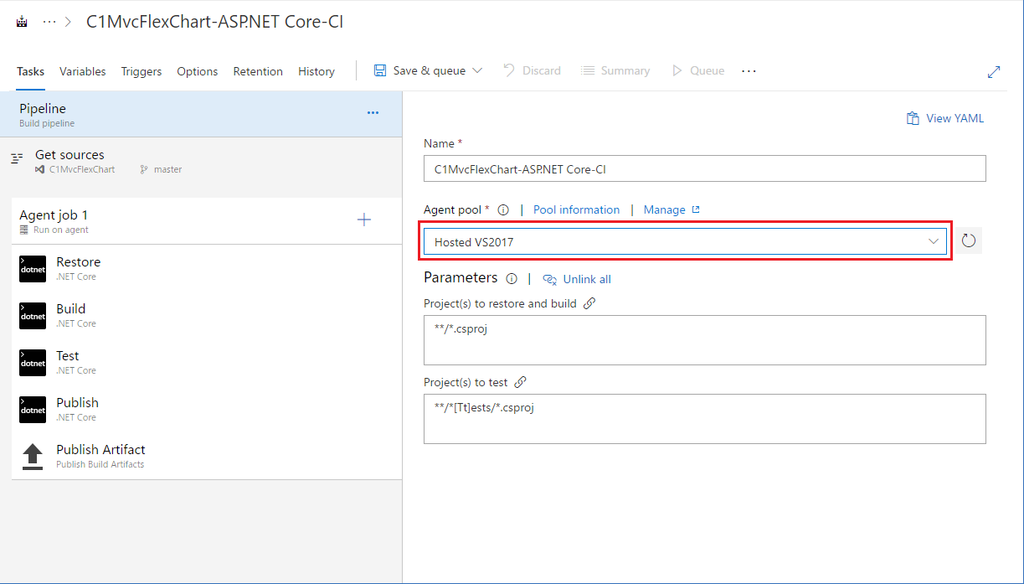Refresh the agent pool list
Image resolution: width=1024 pixels, height=584 pixels.
pyautogui.click(x=968, y=241)
